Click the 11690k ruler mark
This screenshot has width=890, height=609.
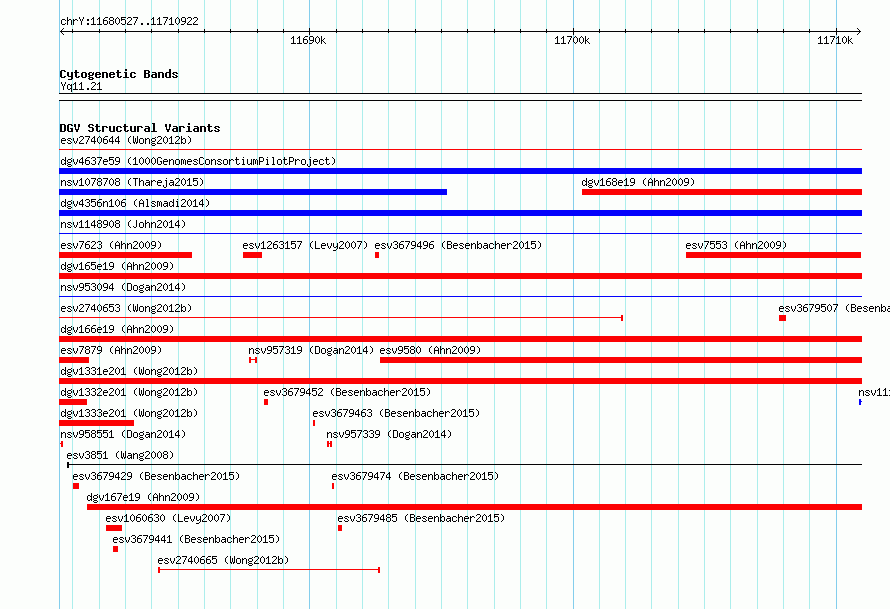click(308, 40)
